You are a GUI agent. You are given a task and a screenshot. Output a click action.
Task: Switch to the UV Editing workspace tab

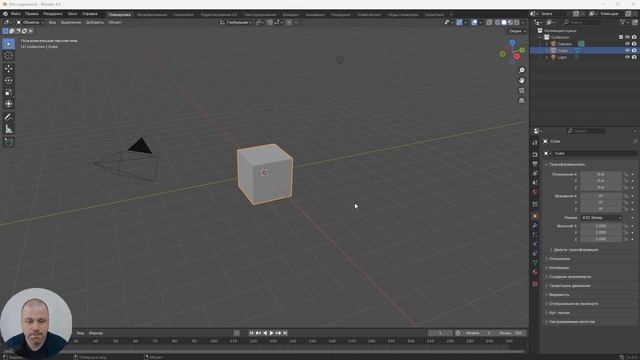219,15
